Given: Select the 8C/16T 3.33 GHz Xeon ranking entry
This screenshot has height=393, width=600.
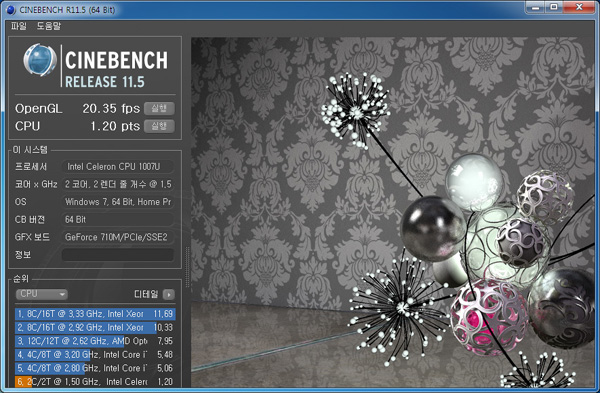Looking at the screenshot, I should tap(95, 314).
